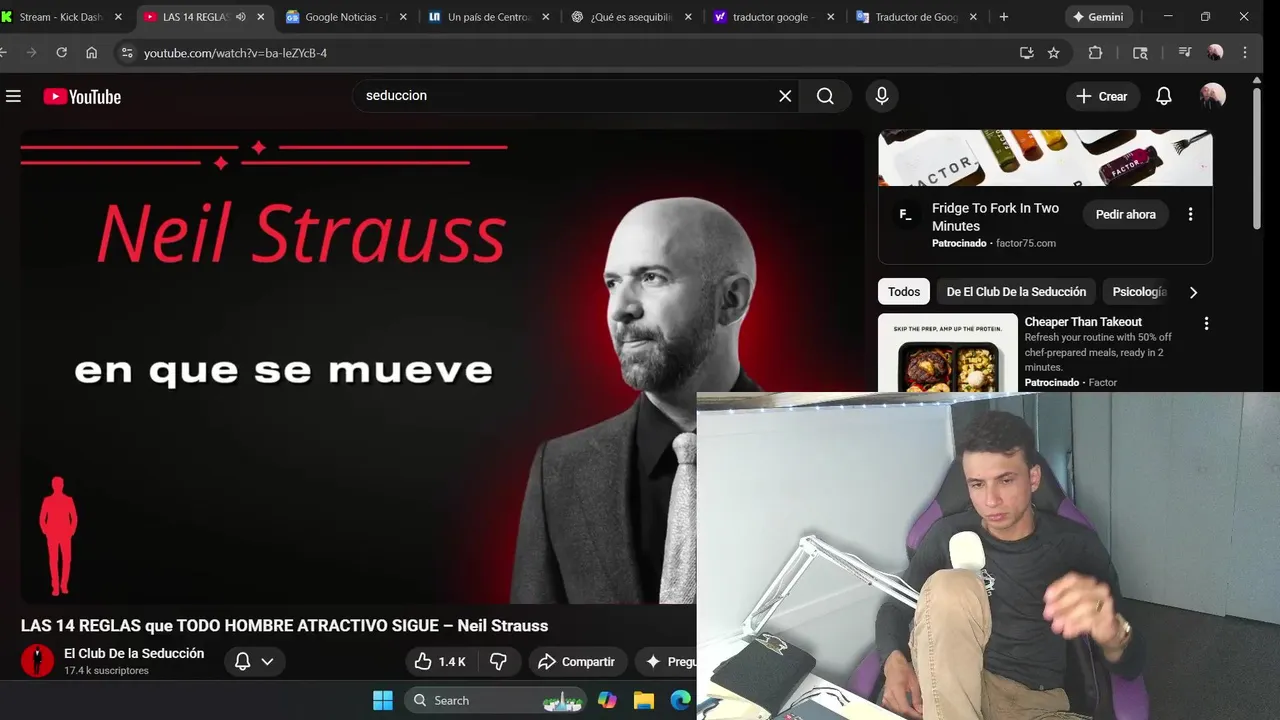Open the 'Cheaper Than Takeout' ad title
Screen dimensions: 1280x720
(x=1083, y=322)
